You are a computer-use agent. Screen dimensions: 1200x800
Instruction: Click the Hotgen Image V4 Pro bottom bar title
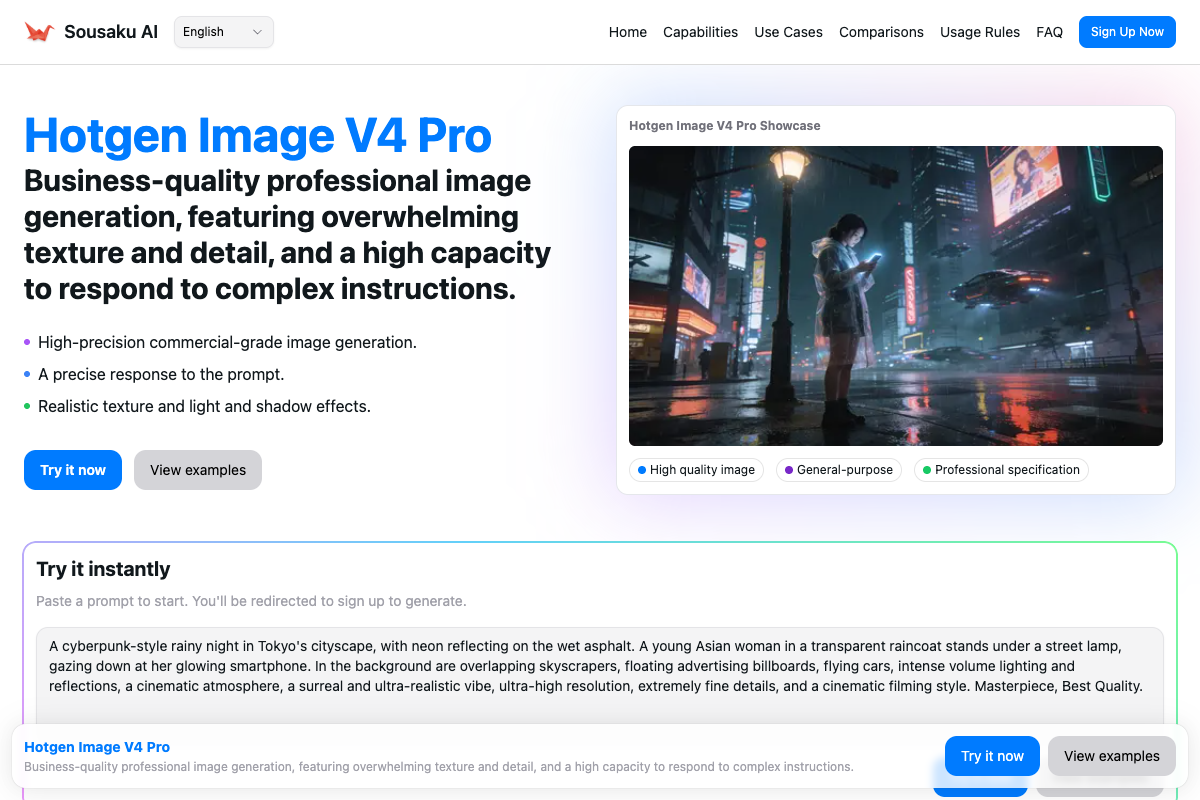(97, 747)
